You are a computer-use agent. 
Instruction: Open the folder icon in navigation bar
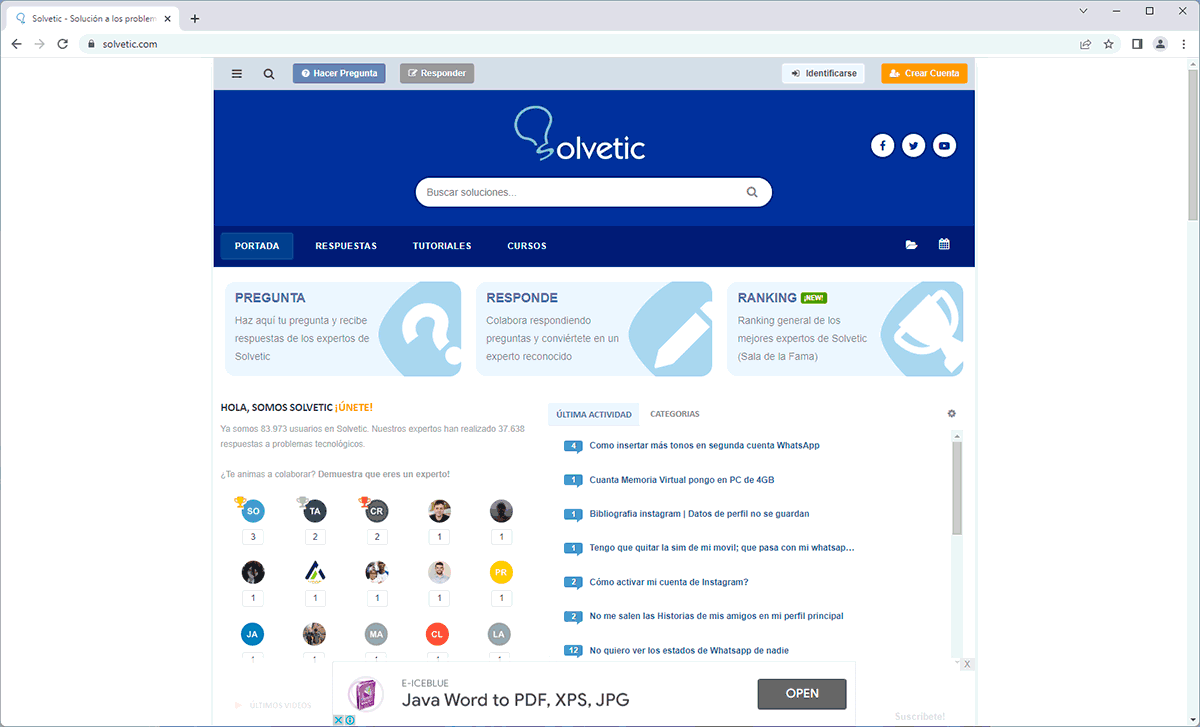[x=911, y=245]
